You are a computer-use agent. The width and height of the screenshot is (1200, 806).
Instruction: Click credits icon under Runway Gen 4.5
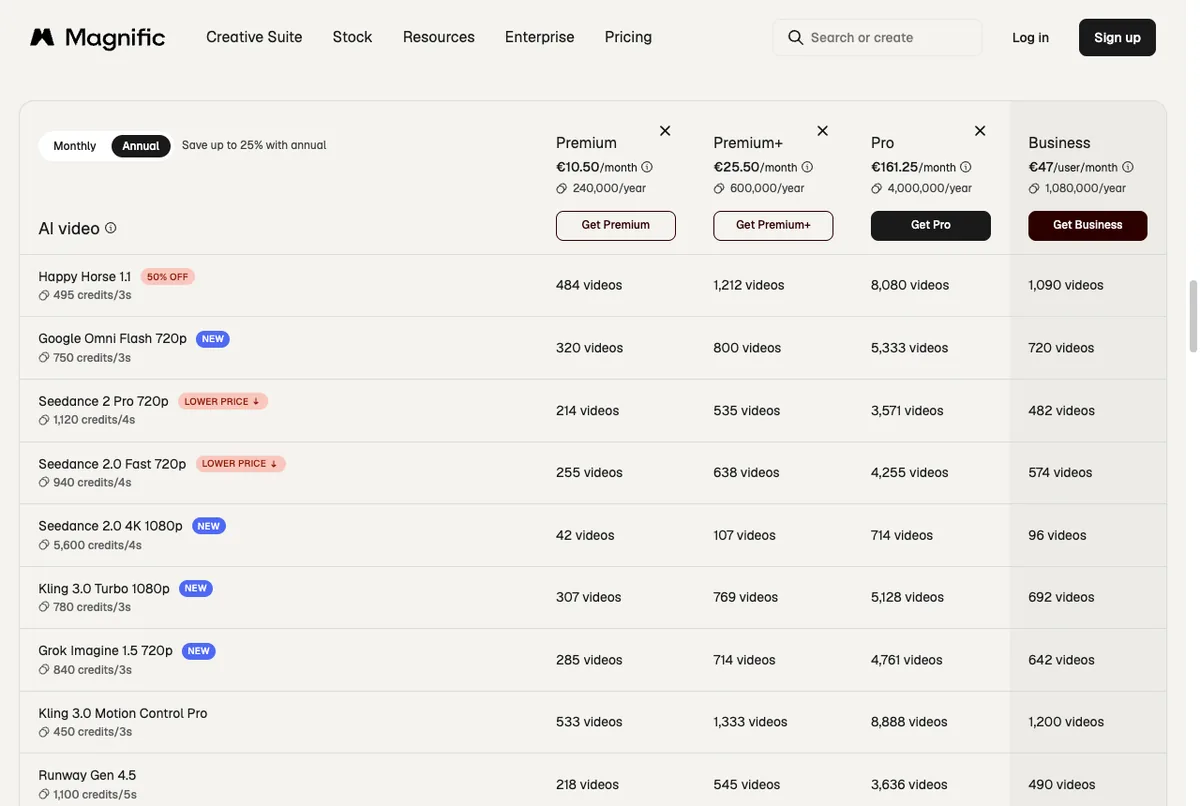[x=44, y=795]
